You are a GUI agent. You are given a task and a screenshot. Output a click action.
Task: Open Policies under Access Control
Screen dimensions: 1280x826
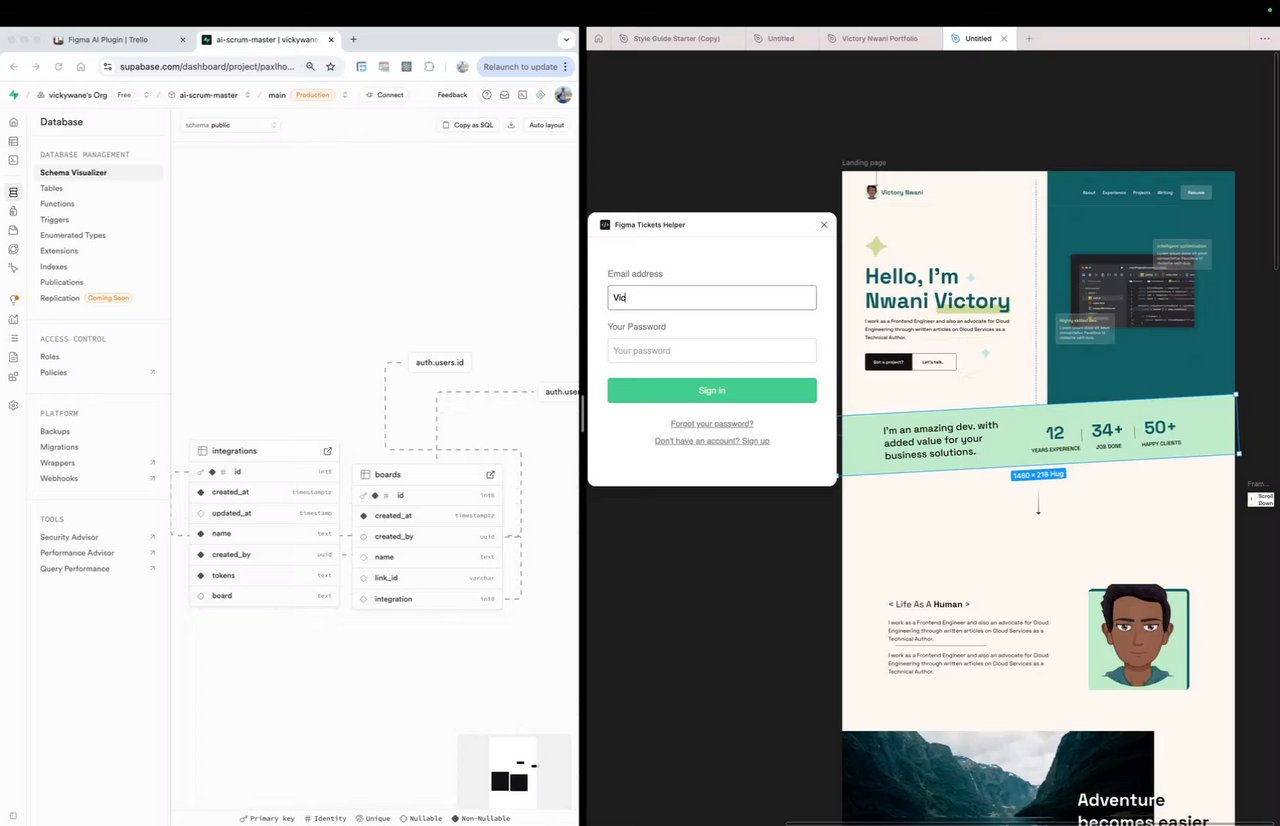[x=54, y=373]
